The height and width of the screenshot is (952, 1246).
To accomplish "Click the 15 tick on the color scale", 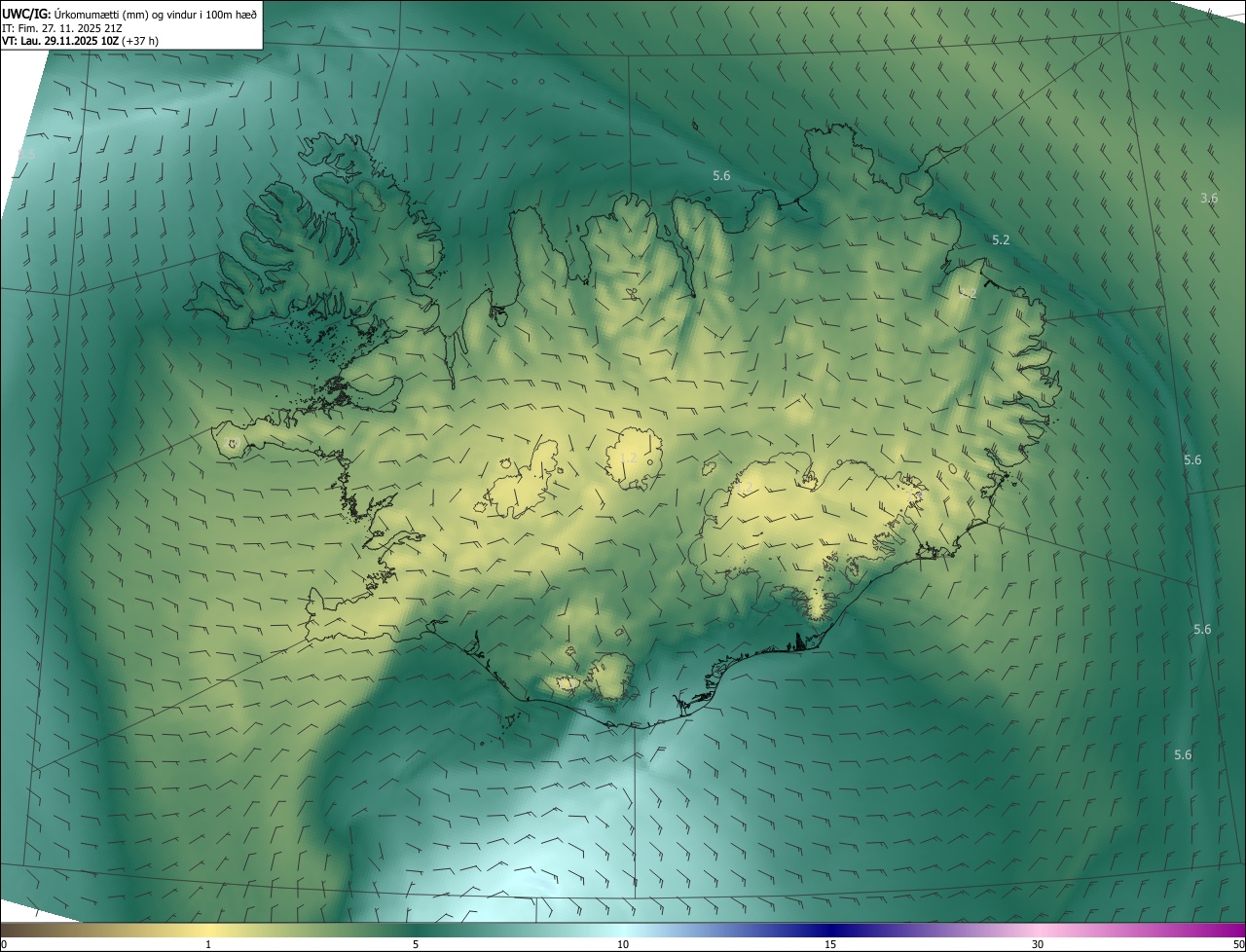I will [x=830, y=944].
